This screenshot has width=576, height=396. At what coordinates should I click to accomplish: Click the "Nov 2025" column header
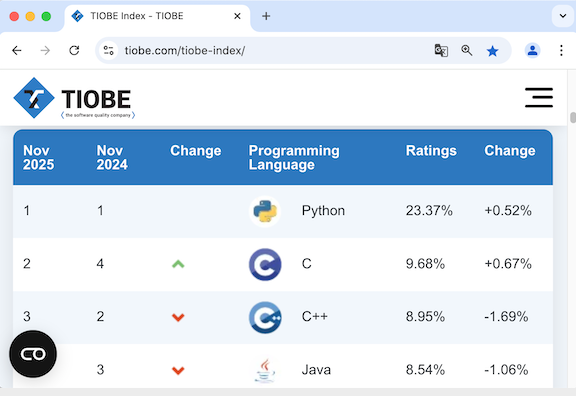pyautogui.click(x=39, y=158)
